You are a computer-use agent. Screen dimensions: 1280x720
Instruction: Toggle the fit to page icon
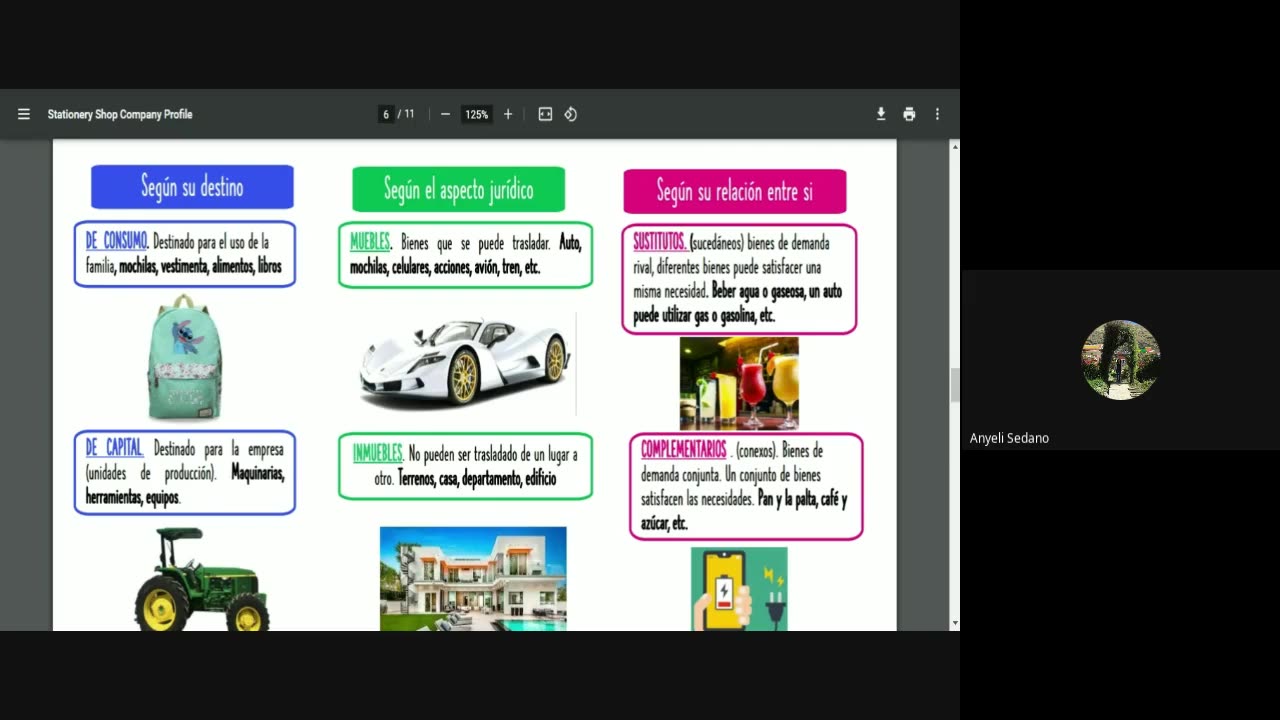(545, 114)
